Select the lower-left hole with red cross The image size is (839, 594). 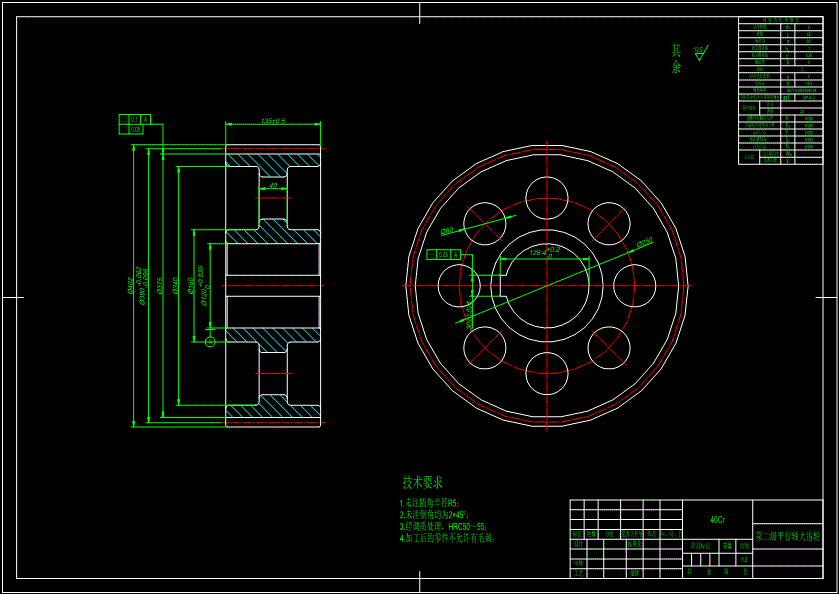485,347
